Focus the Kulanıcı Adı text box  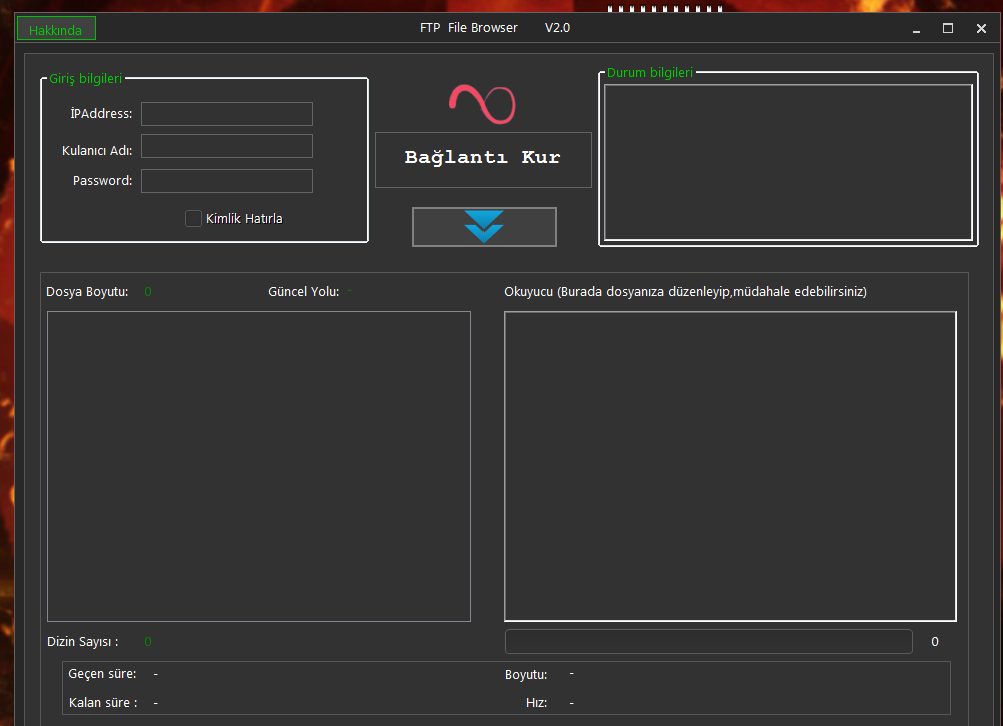227,147
